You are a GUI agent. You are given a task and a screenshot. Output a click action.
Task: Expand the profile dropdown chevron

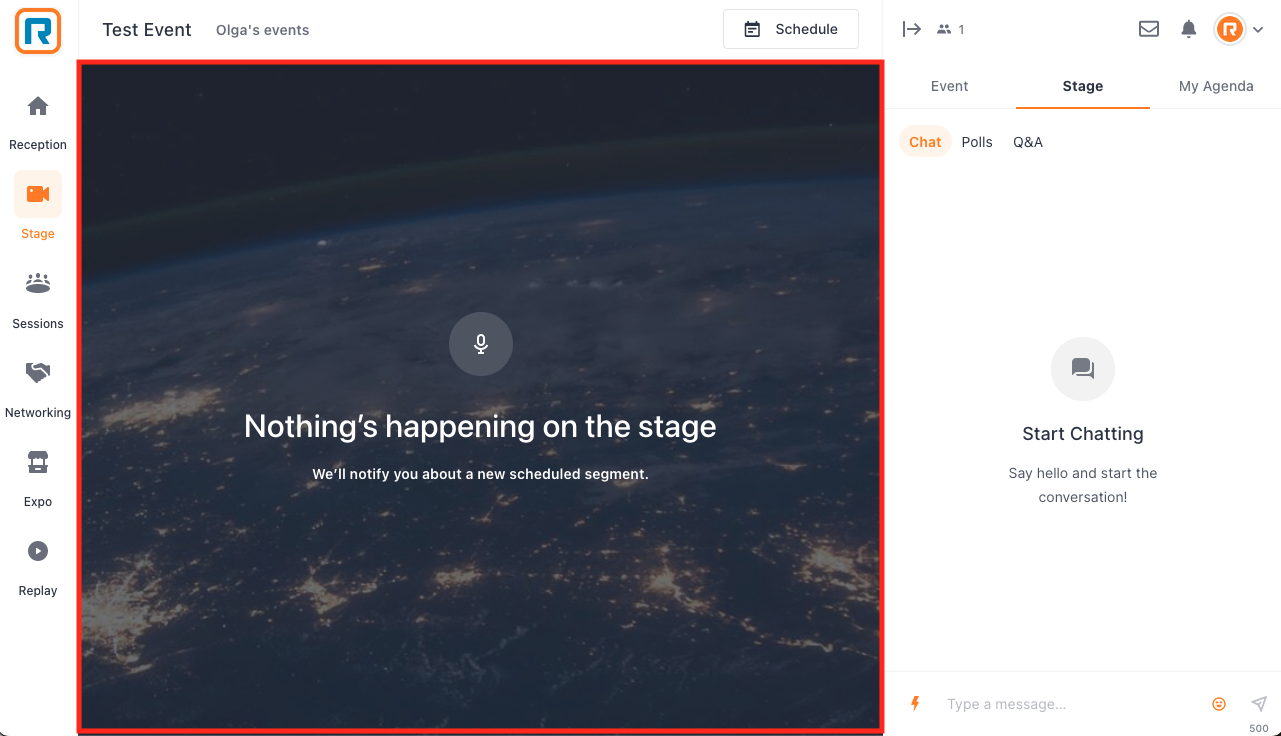(1258, 30)
